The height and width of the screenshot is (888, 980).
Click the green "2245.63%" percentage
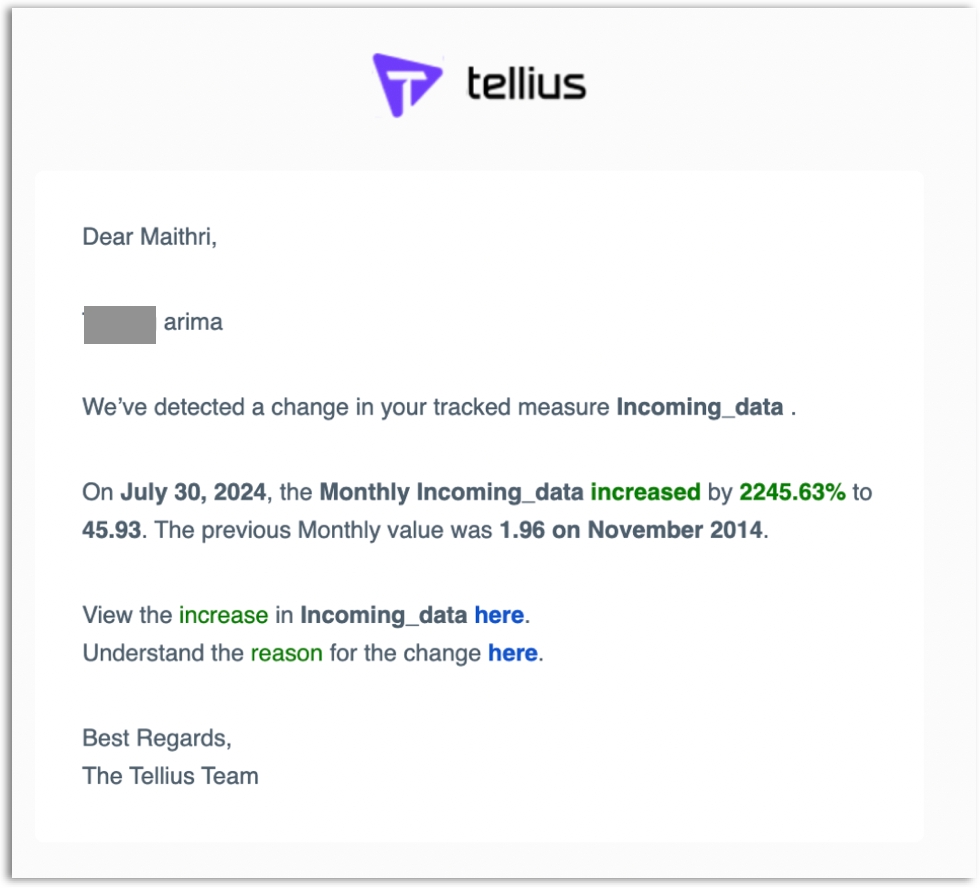tap(792, 492)
